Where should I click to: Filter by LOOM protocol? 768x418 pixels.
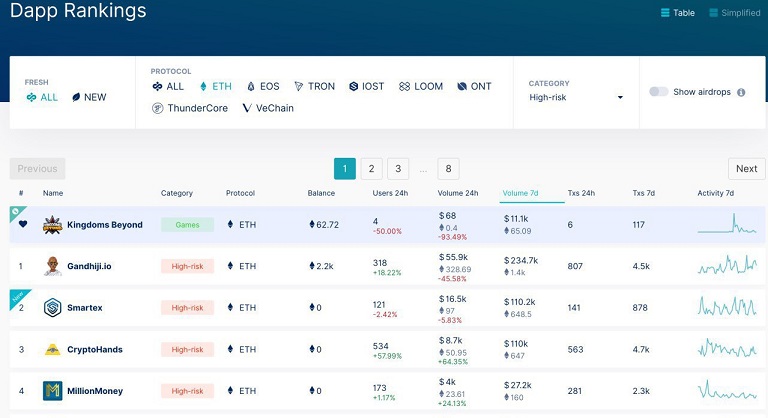pos(421,86)
